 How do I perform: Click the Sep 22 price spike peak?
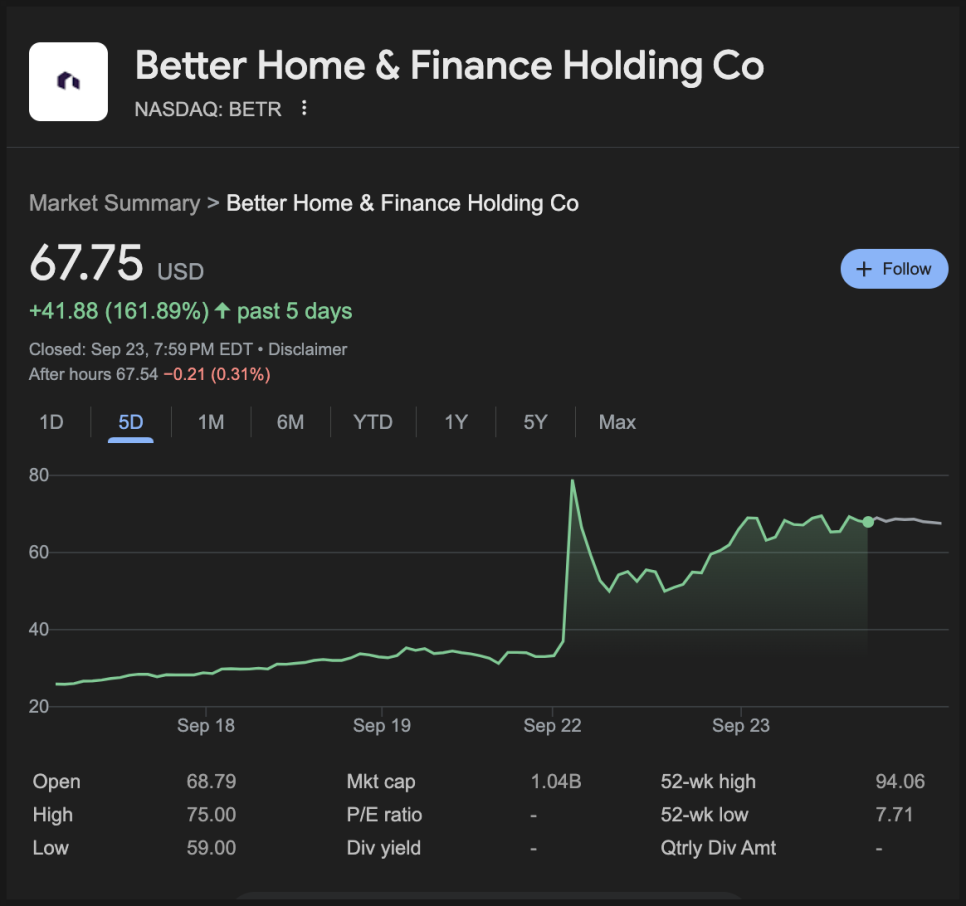click(x=573, y=480)
